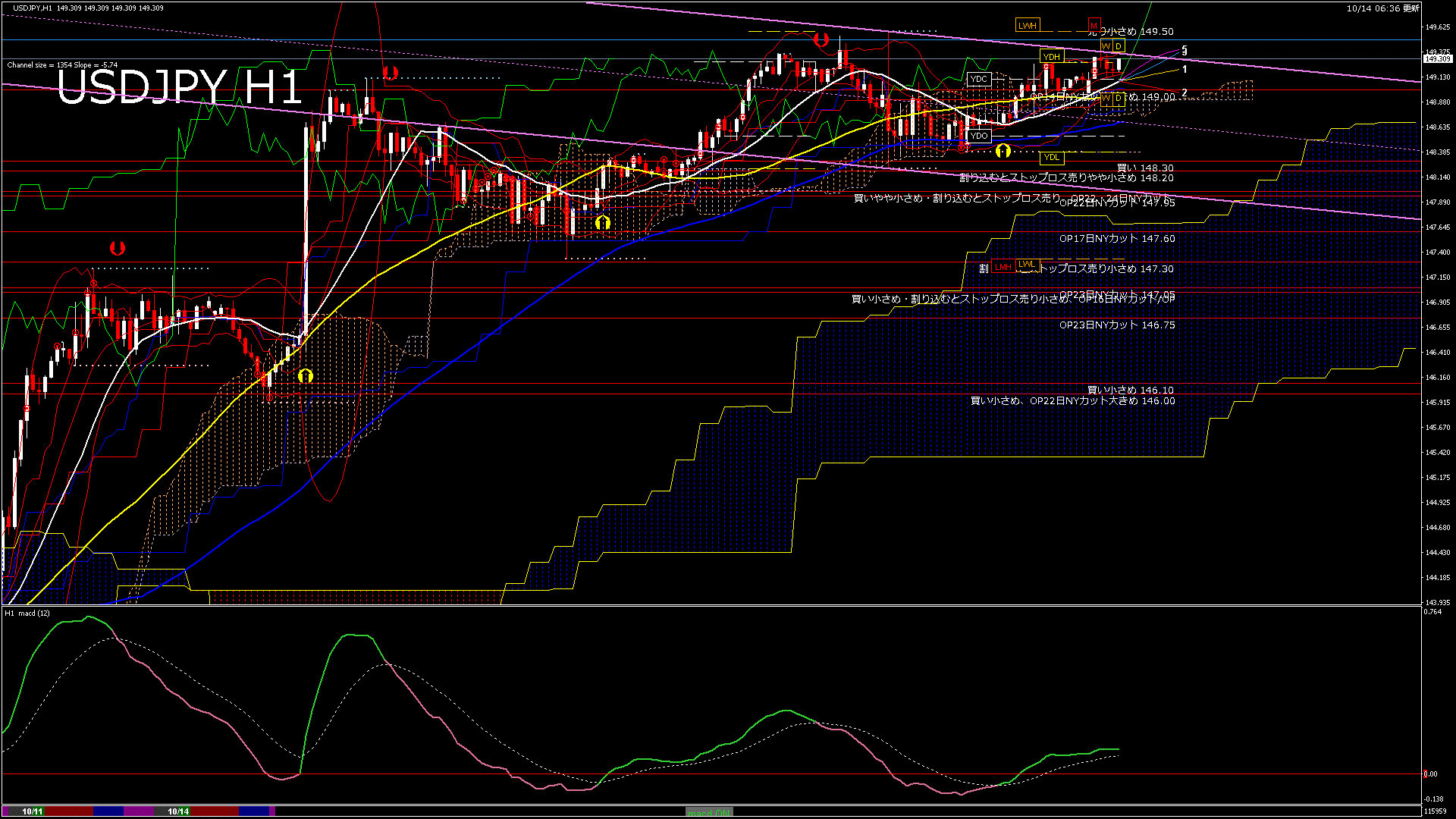The width and height of the screenshot is (1456, 819).
Task: Click the 買い 148.30 order label
Action: click(x=1145, y=168)
